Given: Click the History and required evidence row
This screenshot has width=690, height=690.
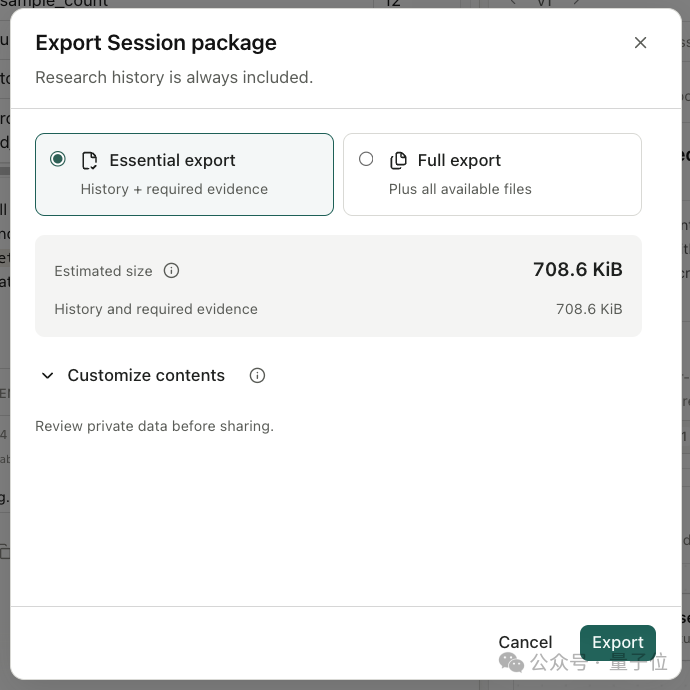Looking at the screenshot, I should tap(338, 309).
